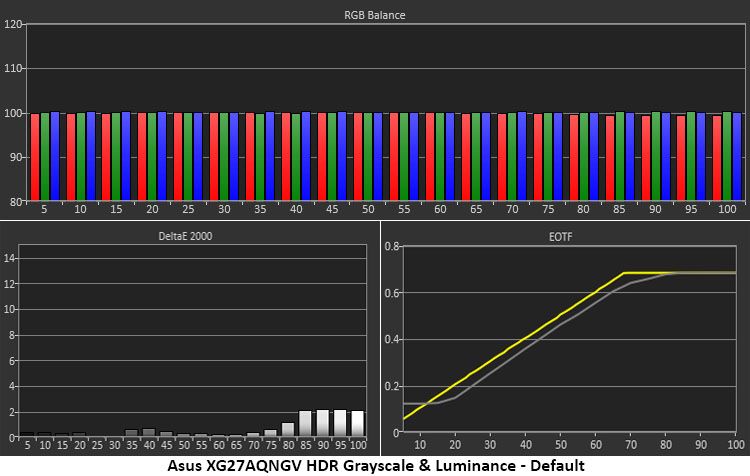Click the EOTF chart title
This screenshot has width=750, height=476.
pyautogui.click(x=560, y=237)
